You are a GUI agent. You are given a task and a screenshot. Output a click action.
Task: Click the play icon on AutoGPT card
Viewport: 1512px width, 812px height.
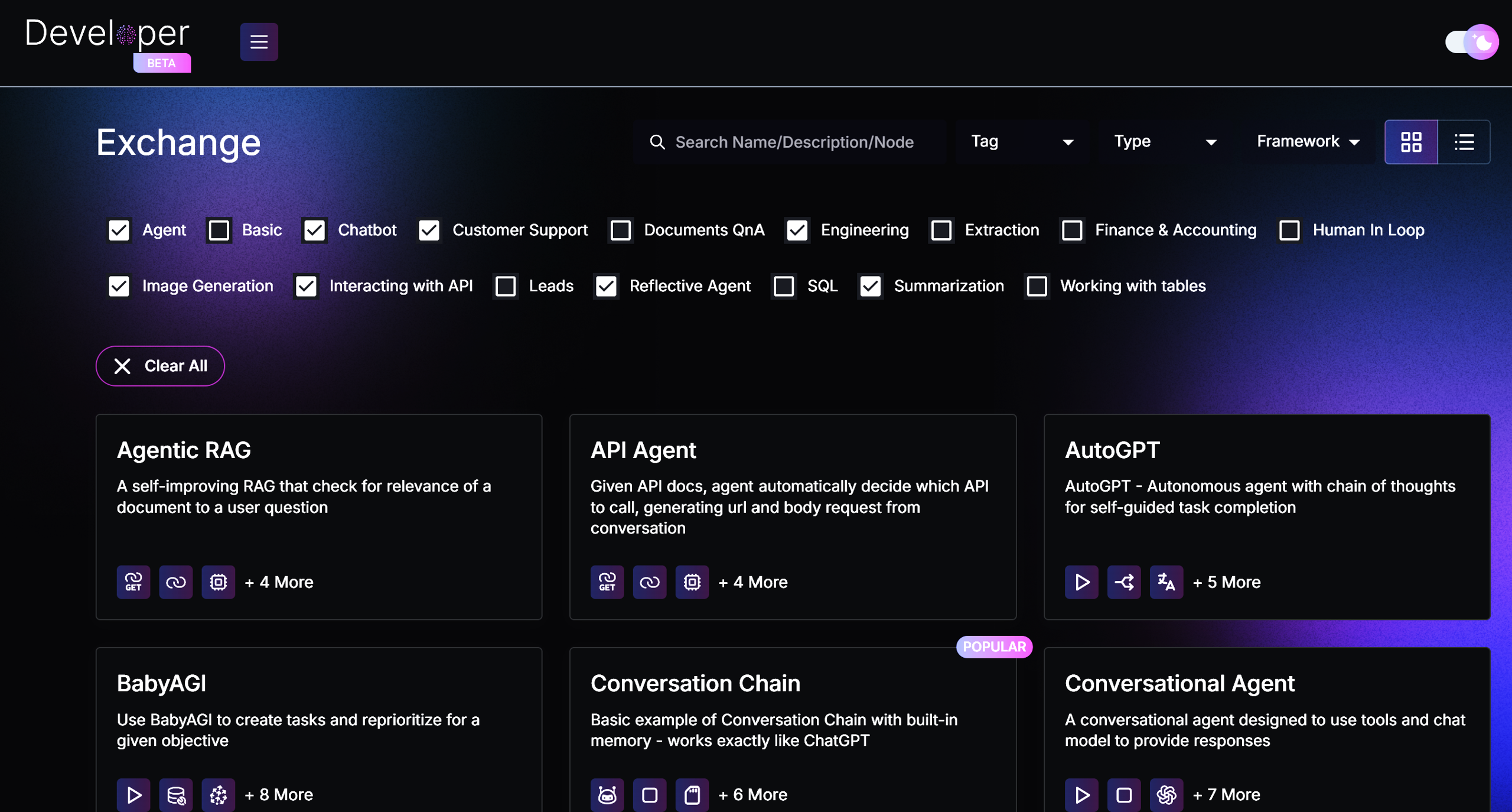pyautogui.click(x=1081, y=582)
